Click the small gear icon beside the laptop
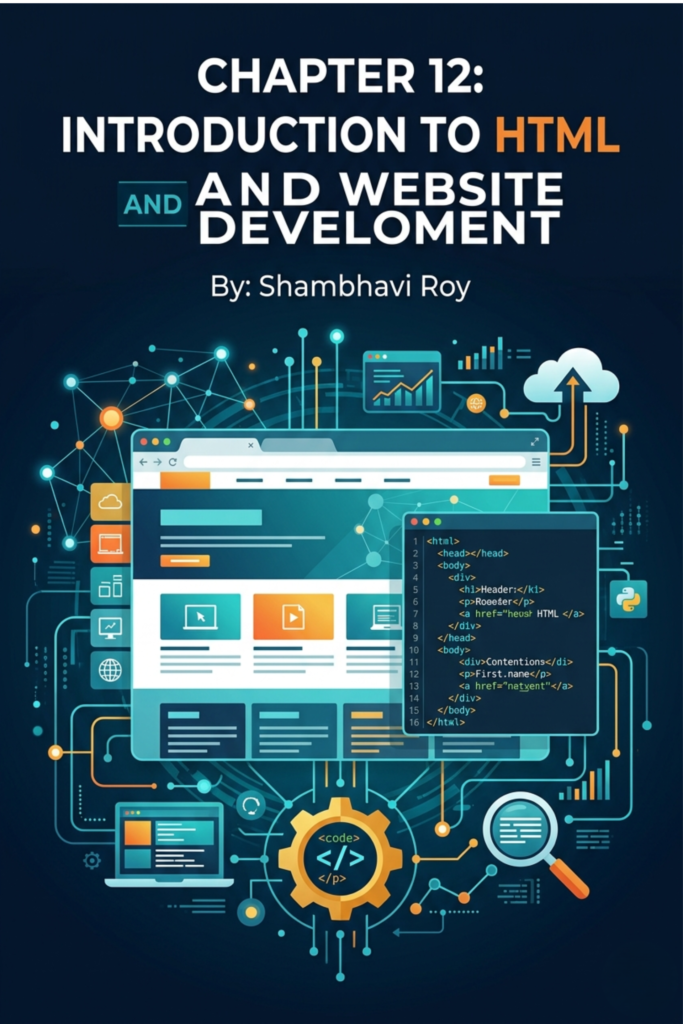The image size is (683, 1024). tap(92, 860)
